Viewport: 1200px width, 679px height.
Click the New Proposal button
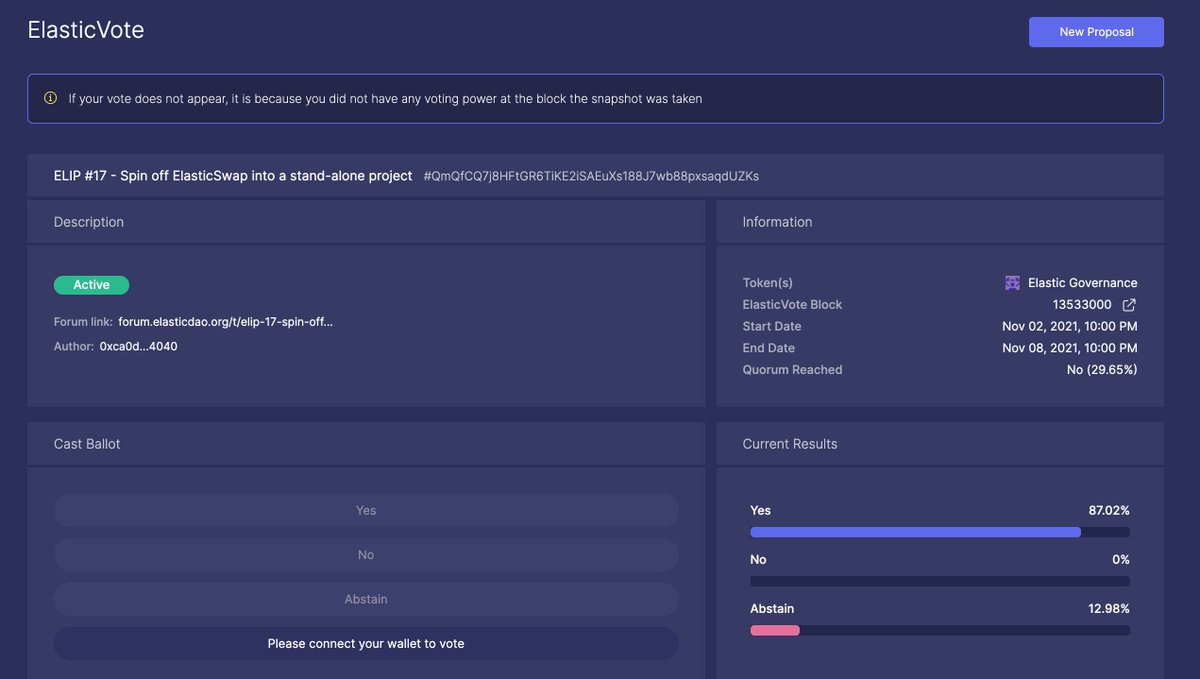(x=1096, y=31)
